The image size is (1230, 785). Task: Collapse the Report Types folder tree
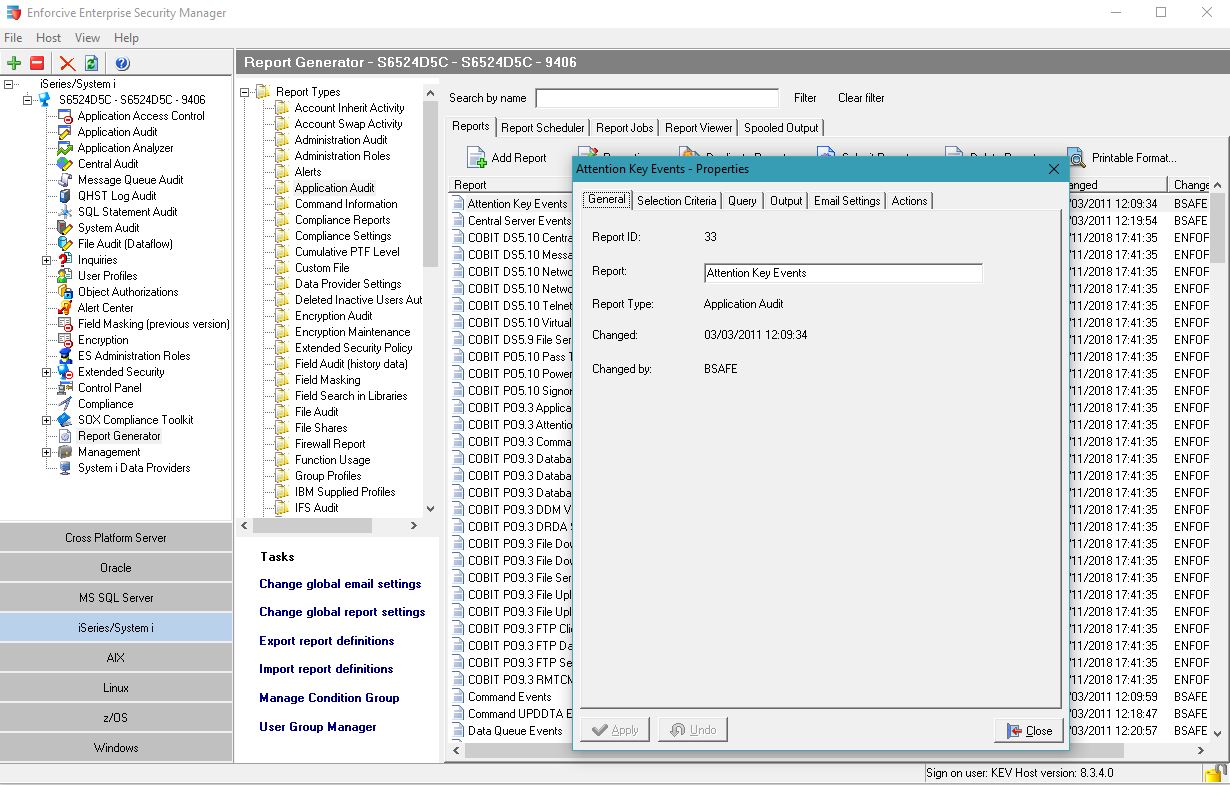245,92
